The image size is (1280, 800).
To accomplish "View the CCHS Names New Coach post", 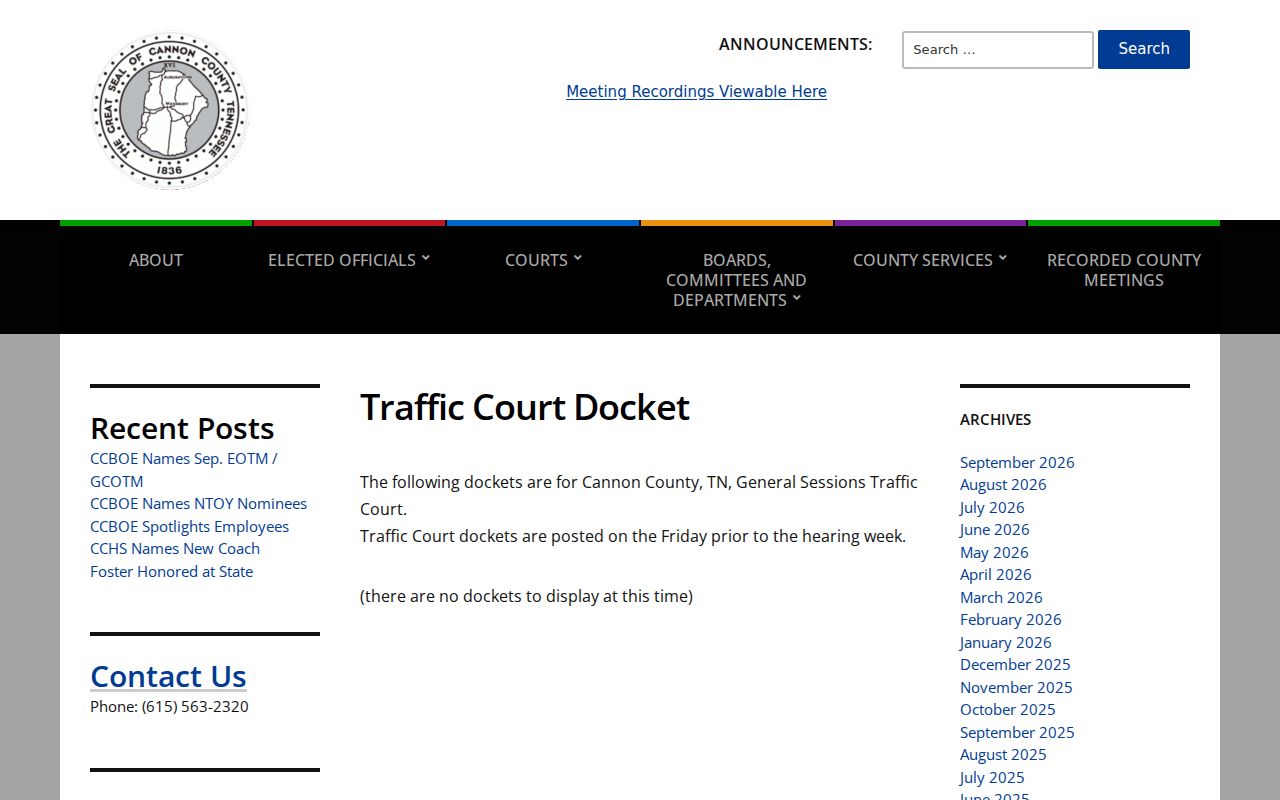I will [x=175, y=549].
